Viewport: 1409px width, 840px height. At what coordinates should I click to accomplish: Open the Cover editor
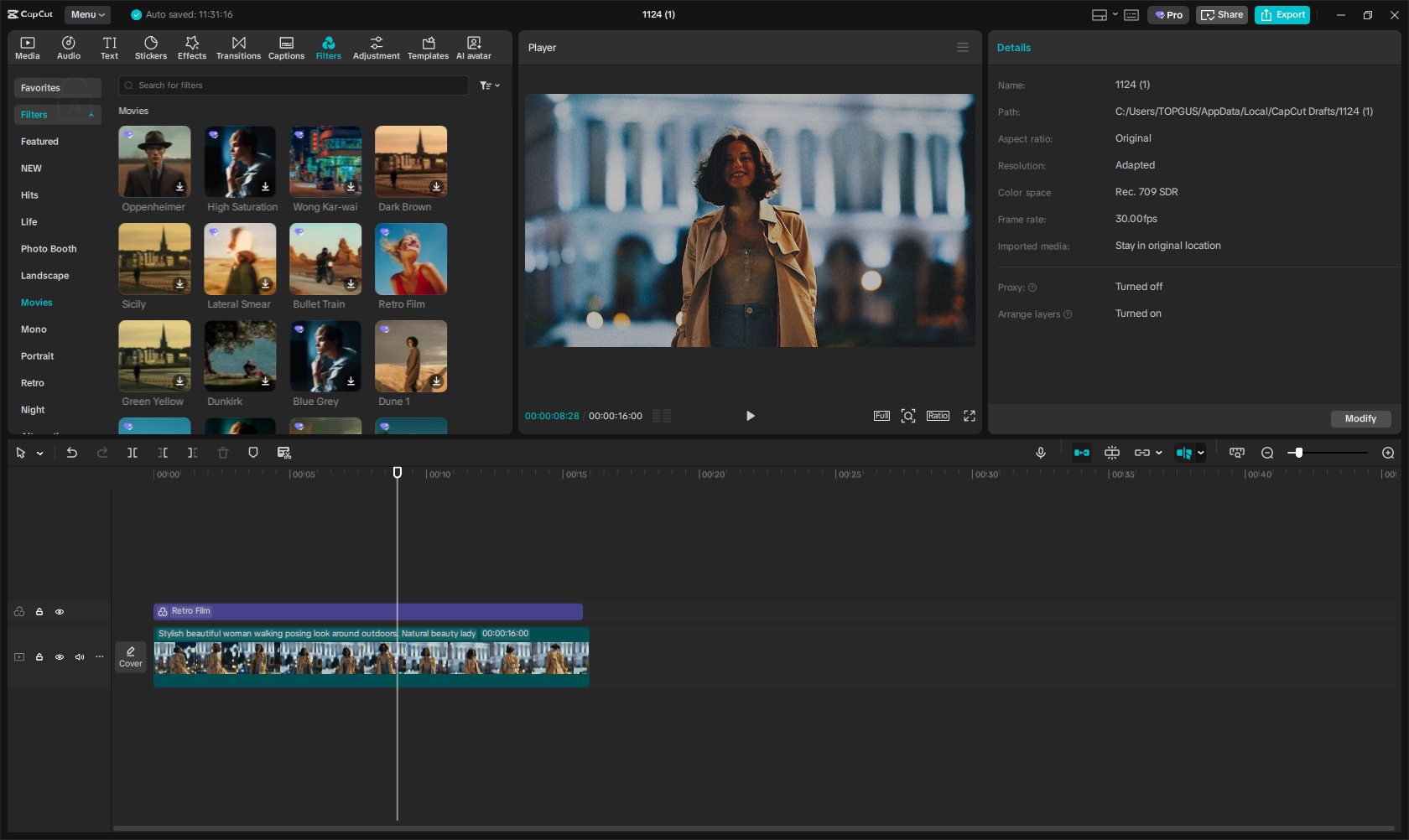(131, 656)
